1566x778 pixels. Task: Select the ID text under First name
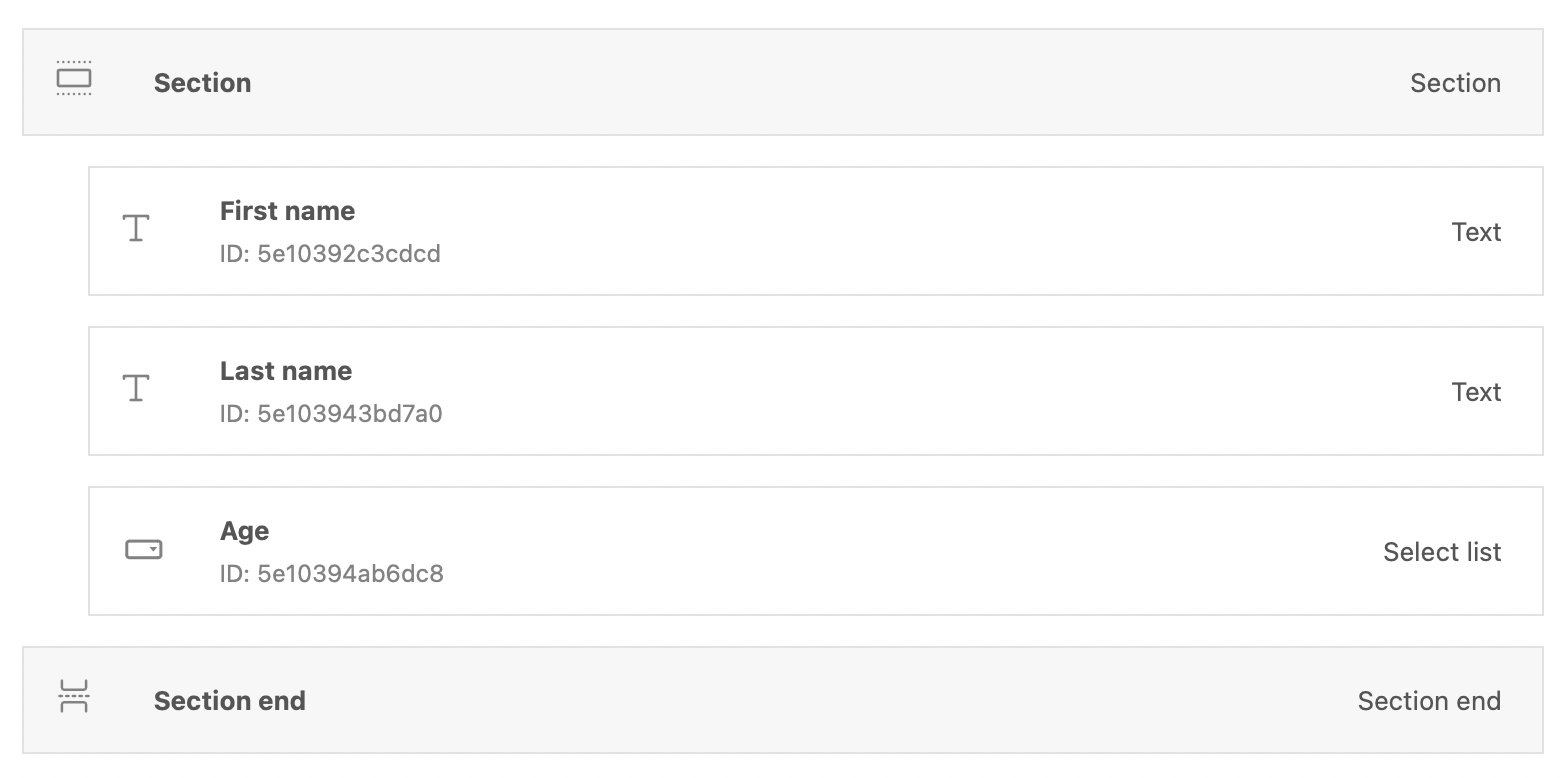330,253
